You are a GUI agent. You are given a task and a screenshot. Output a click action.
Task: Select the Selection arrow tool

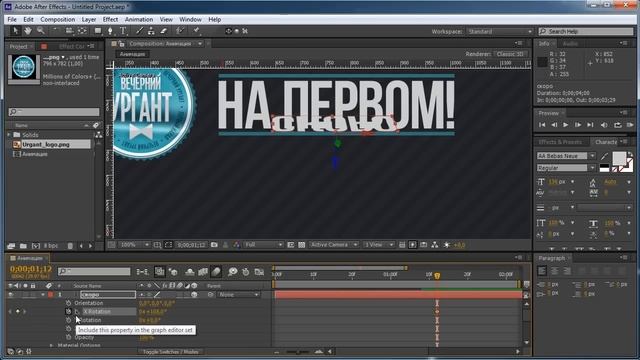point(16,31)
